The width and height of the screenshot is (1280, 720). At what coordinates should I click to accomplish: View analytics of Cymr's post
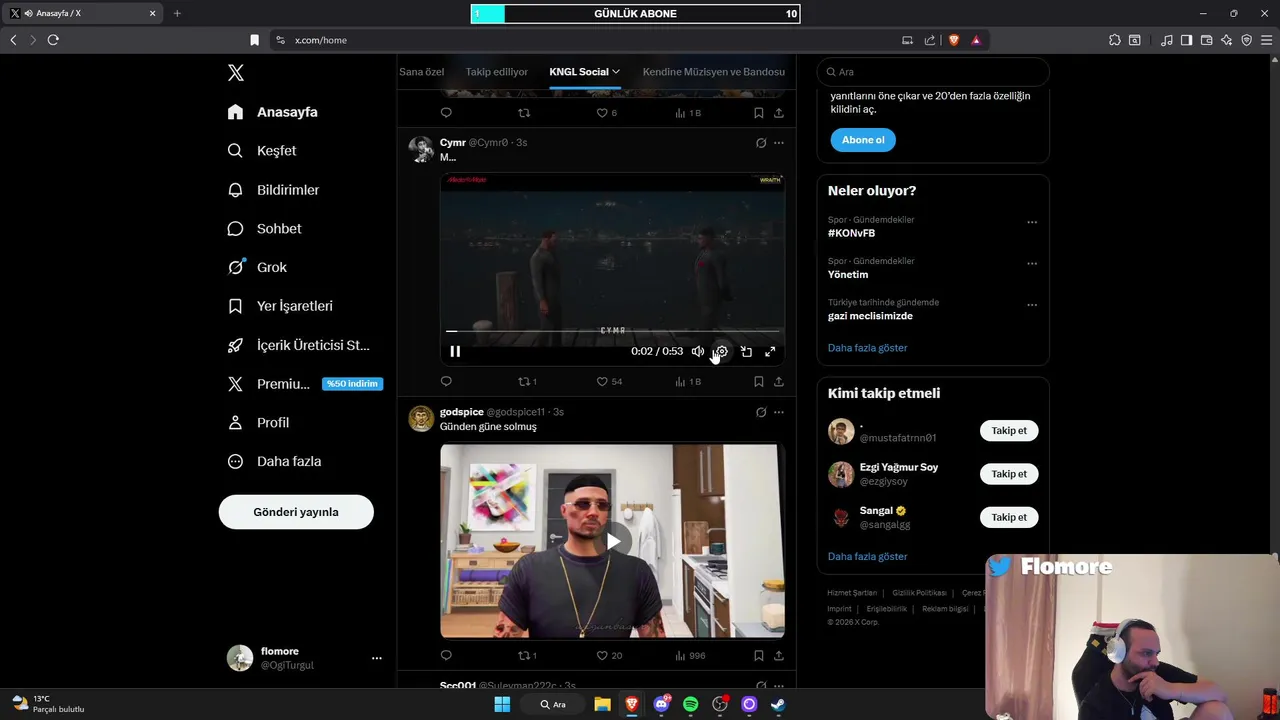688,381
